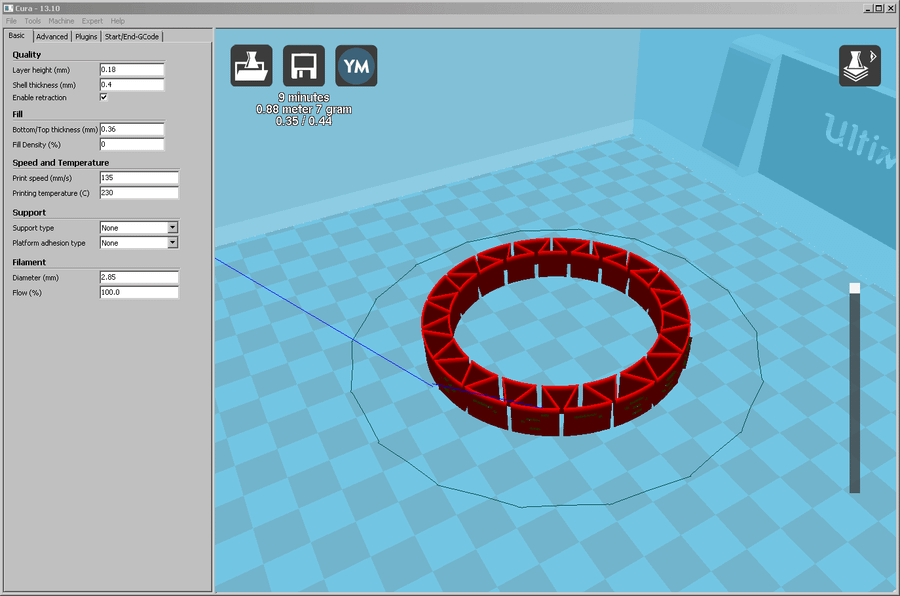This screenshot has width=900, height=596.
Task: Open the Tools menu
Action: pos(31,20)
